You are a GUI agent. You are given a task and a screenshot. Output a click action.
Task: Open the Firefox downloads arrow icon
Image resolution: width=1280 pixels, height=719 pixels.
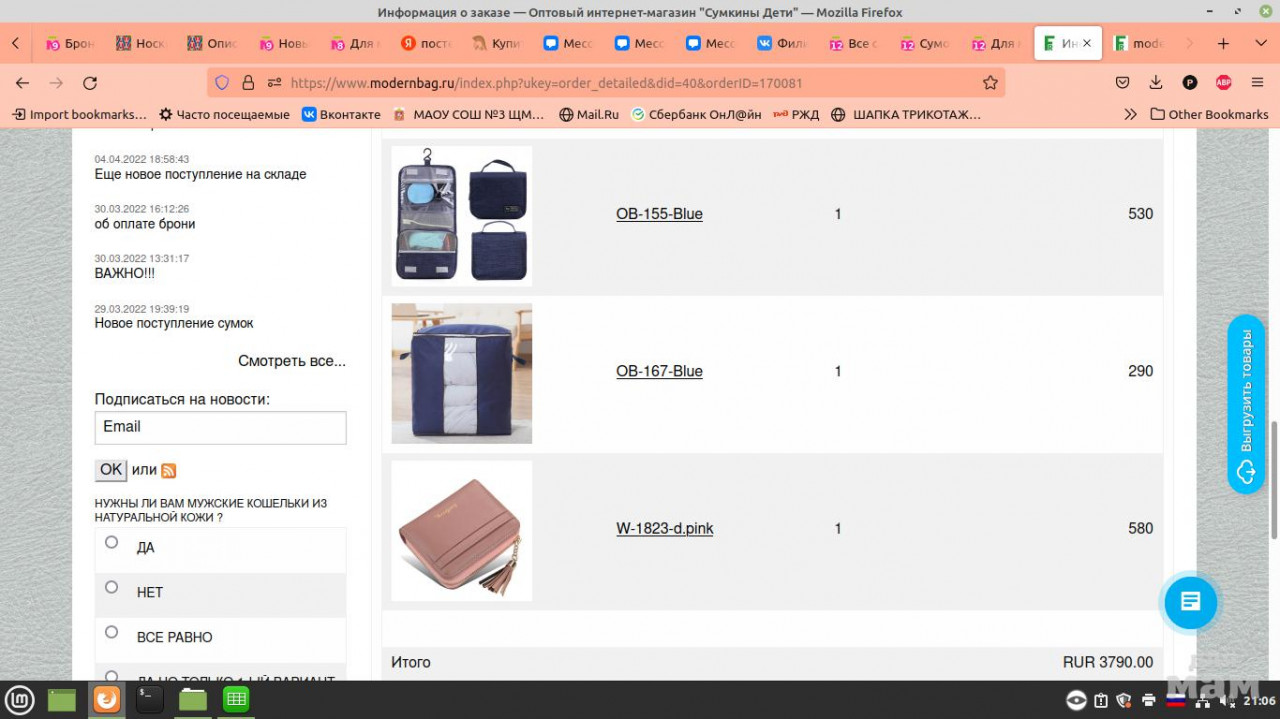pos(1156,83)
